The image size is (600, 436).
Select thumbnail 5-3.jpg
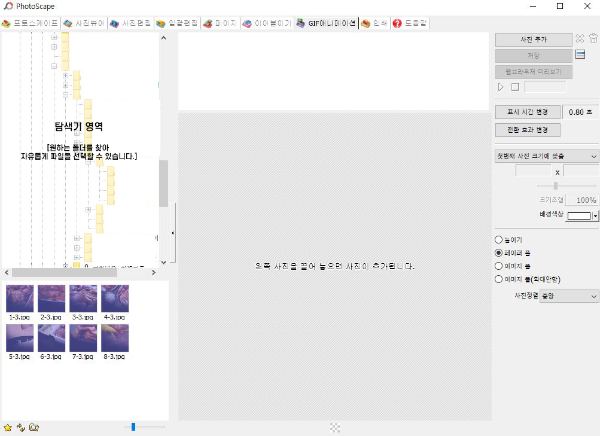(20, 338)
